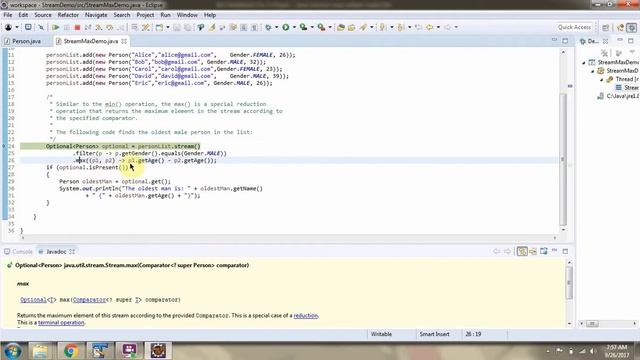Click the Step Into debug icon
Screen dimensions: 640x360
tap(99, 27)
